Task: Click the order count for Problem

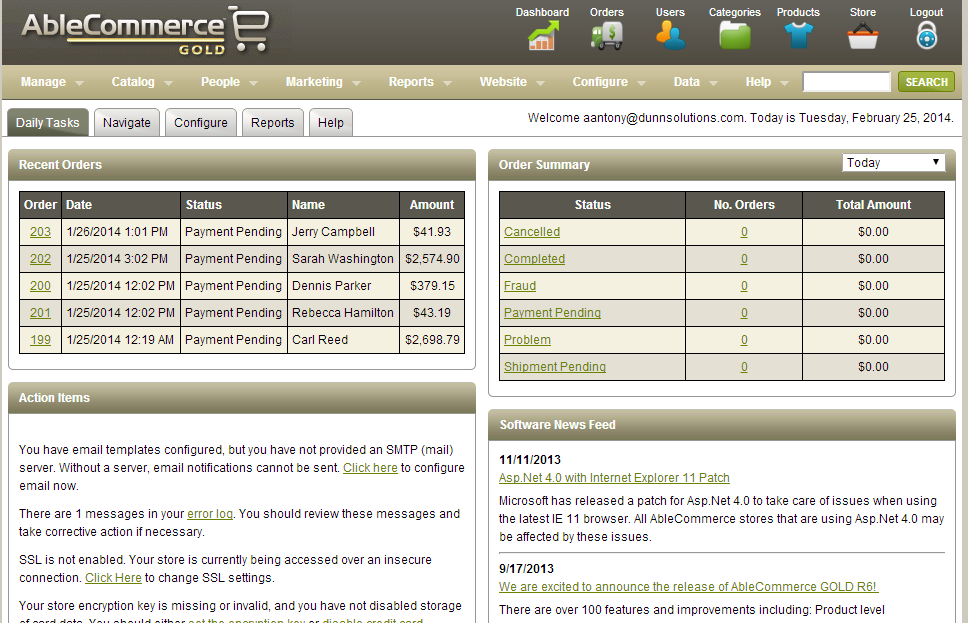Action: [x=744, y=340]
